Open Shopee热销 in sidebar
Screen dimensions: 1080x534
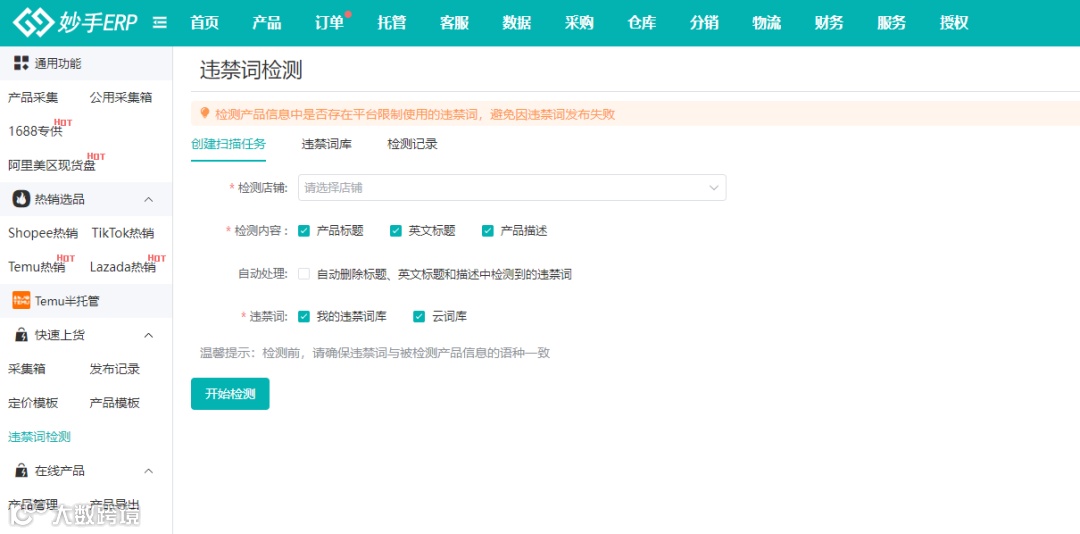(x=43, y=233)
